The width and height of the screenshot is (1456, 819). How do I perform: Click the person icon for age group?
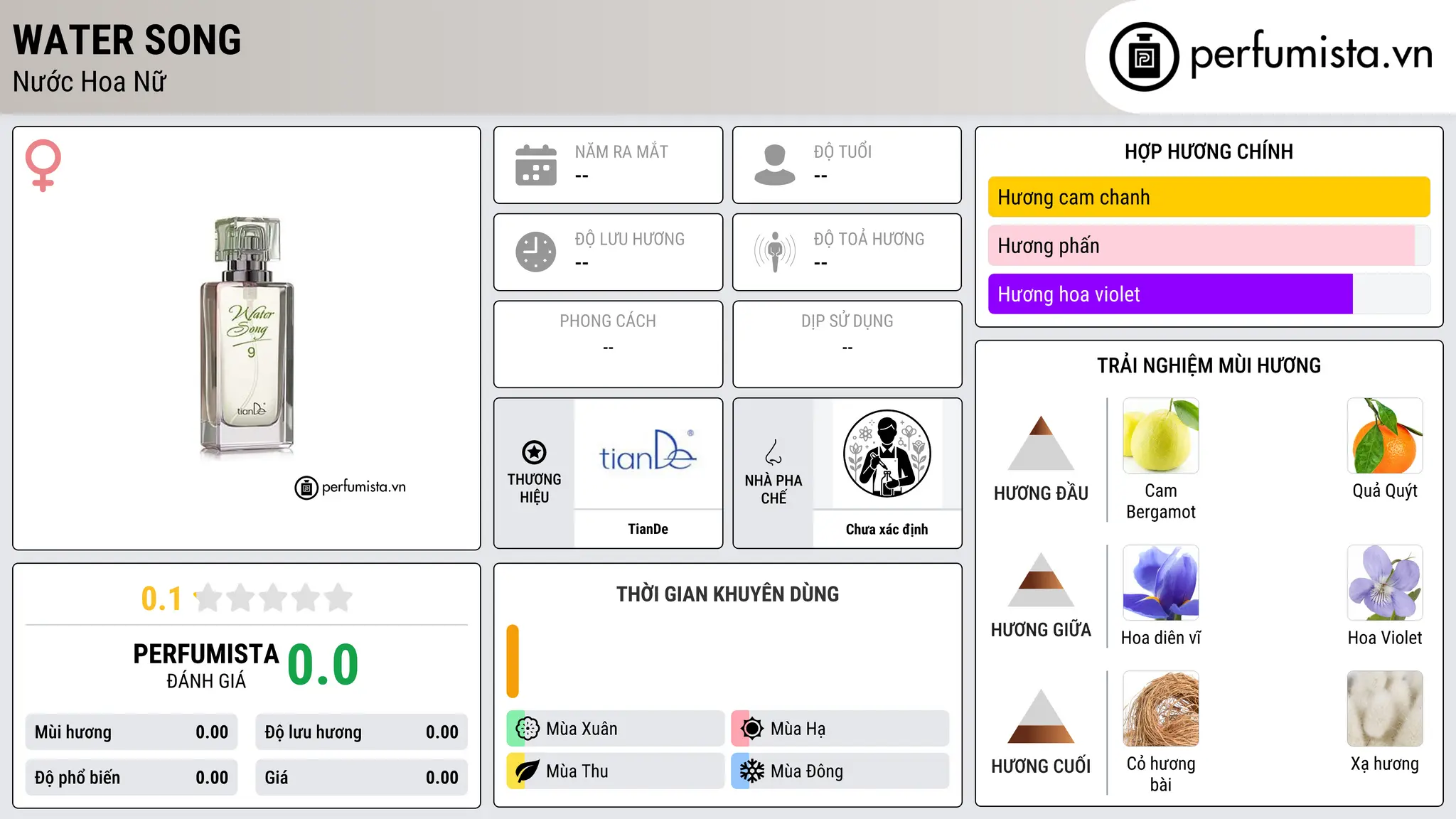774,165
